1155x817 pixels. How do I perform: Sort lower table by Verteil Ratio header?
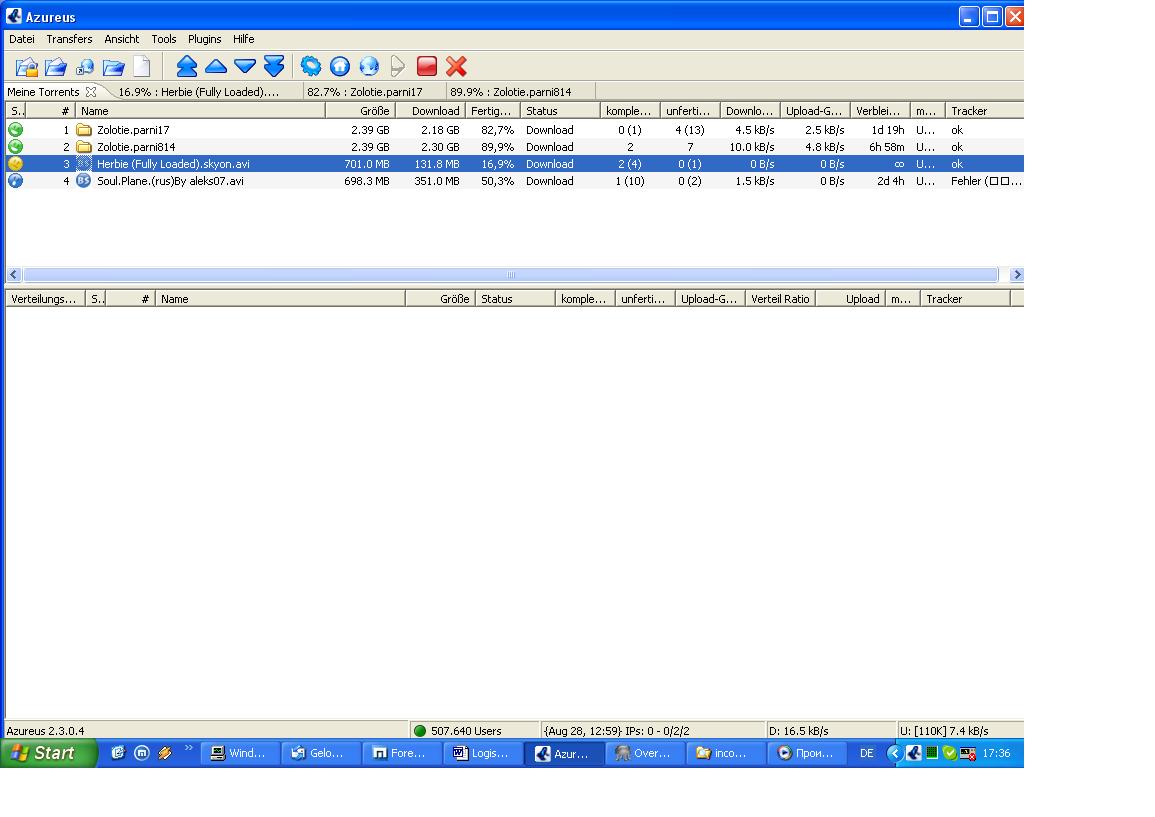(x=780, y=298)
